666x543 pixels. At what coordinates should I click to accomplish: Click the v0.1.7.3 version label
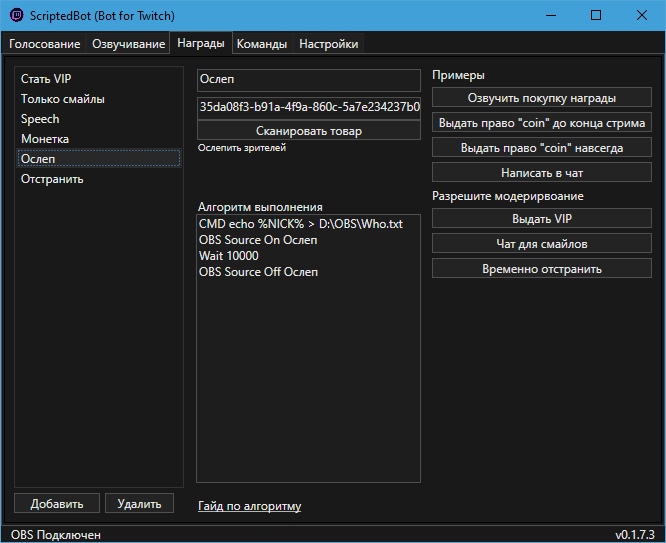(x=635, y=535)
